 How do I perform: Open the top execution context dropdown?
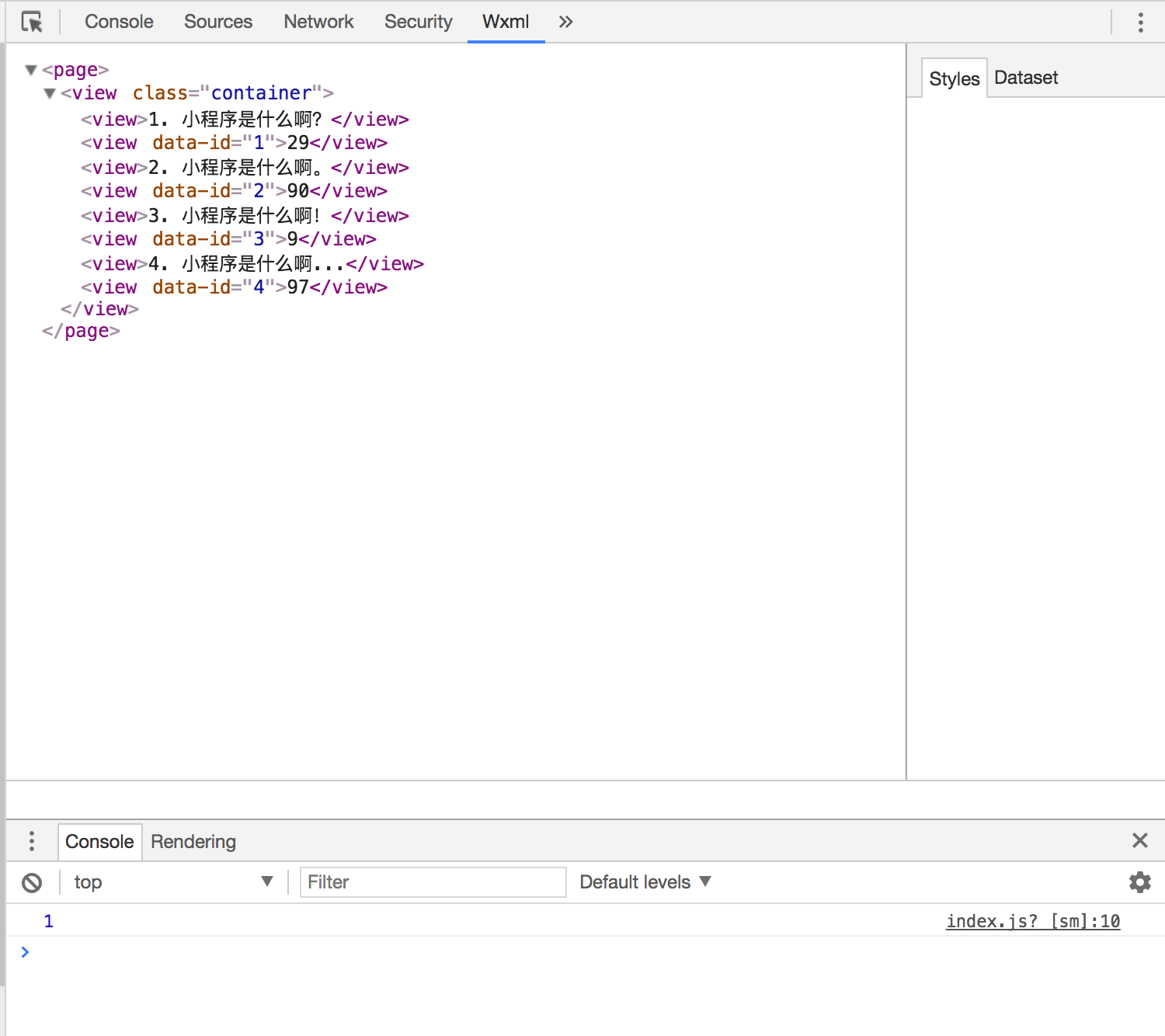[173, 882]
